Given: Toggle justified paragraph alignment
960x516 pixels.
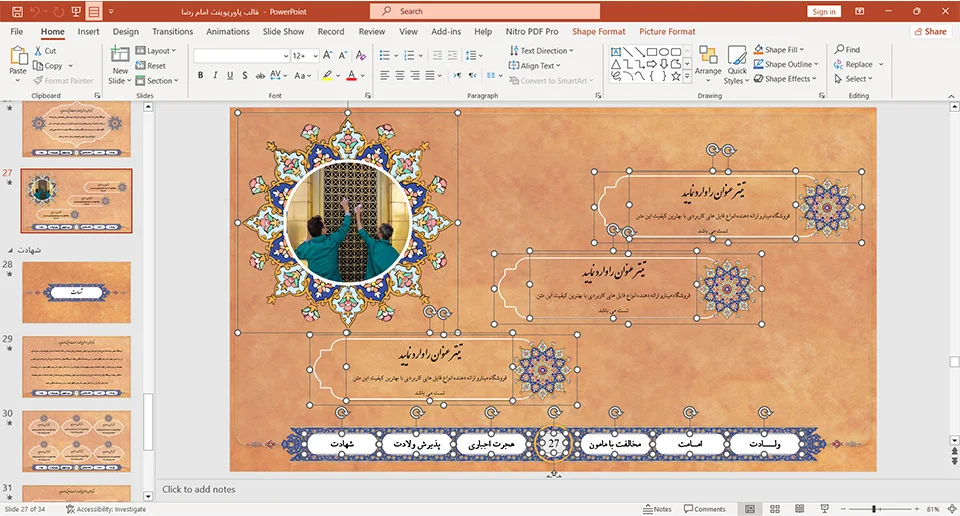Looking at the screenshot, I should (x=430, y=75).
